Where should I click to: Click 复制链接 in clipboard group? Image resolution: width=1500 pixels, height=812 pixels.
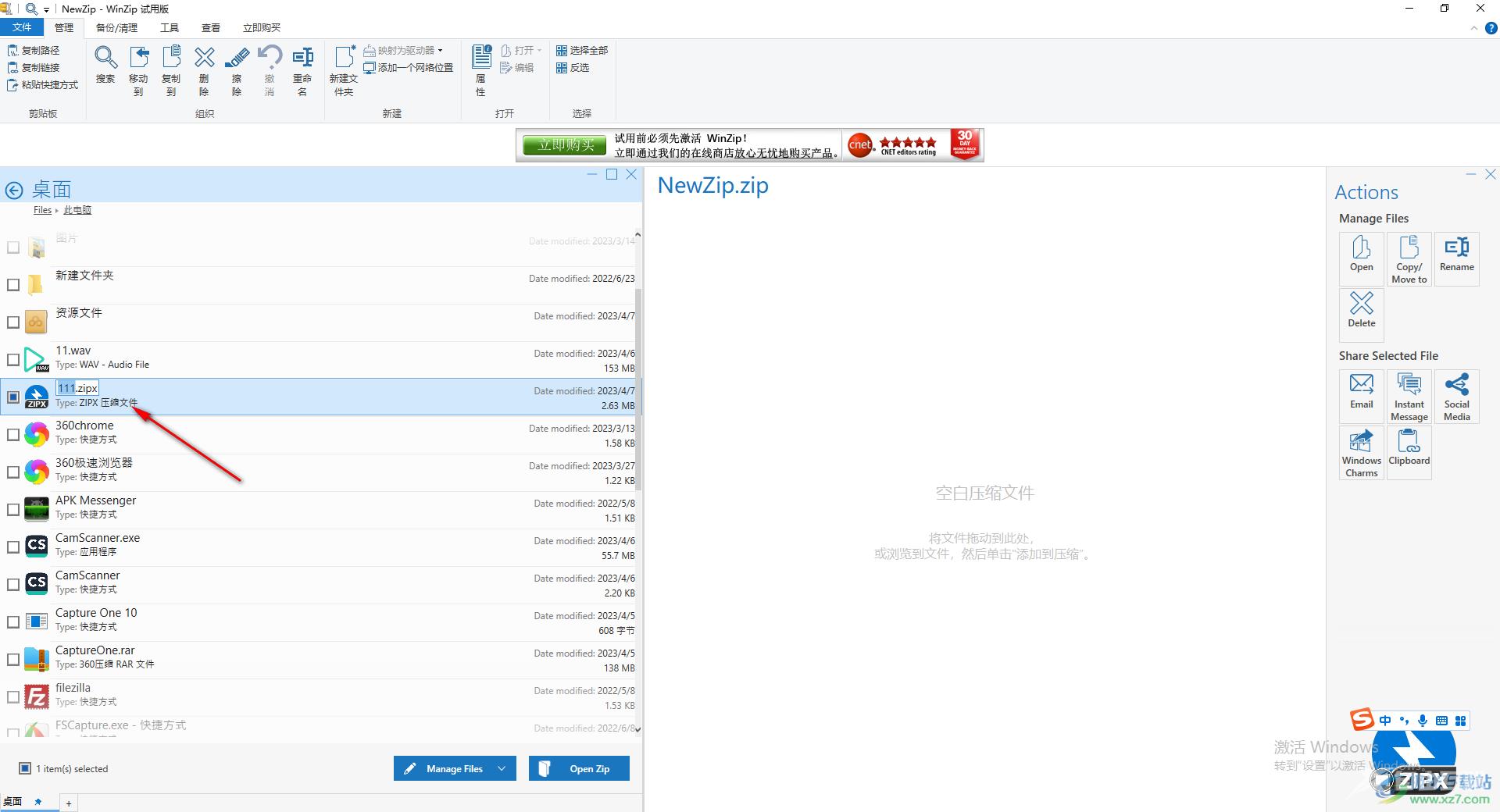(x=34, y=67)
